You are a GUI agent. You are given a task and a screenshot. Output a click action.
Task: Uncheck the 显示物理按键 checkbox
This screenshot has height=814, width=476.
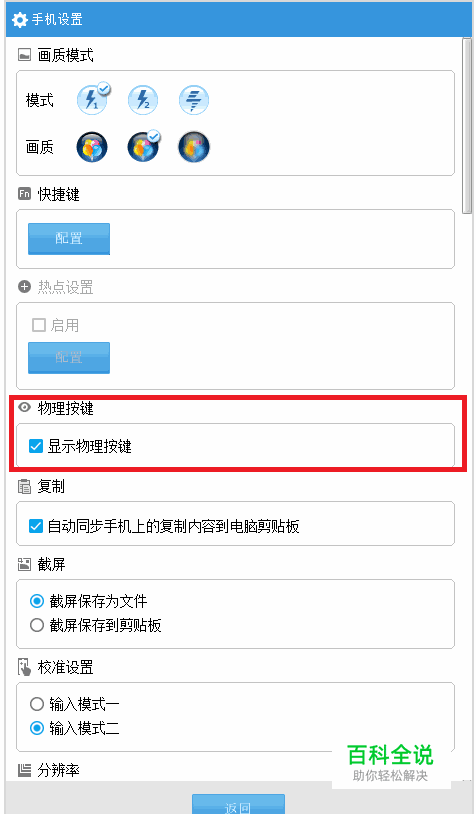coord(36,446)
